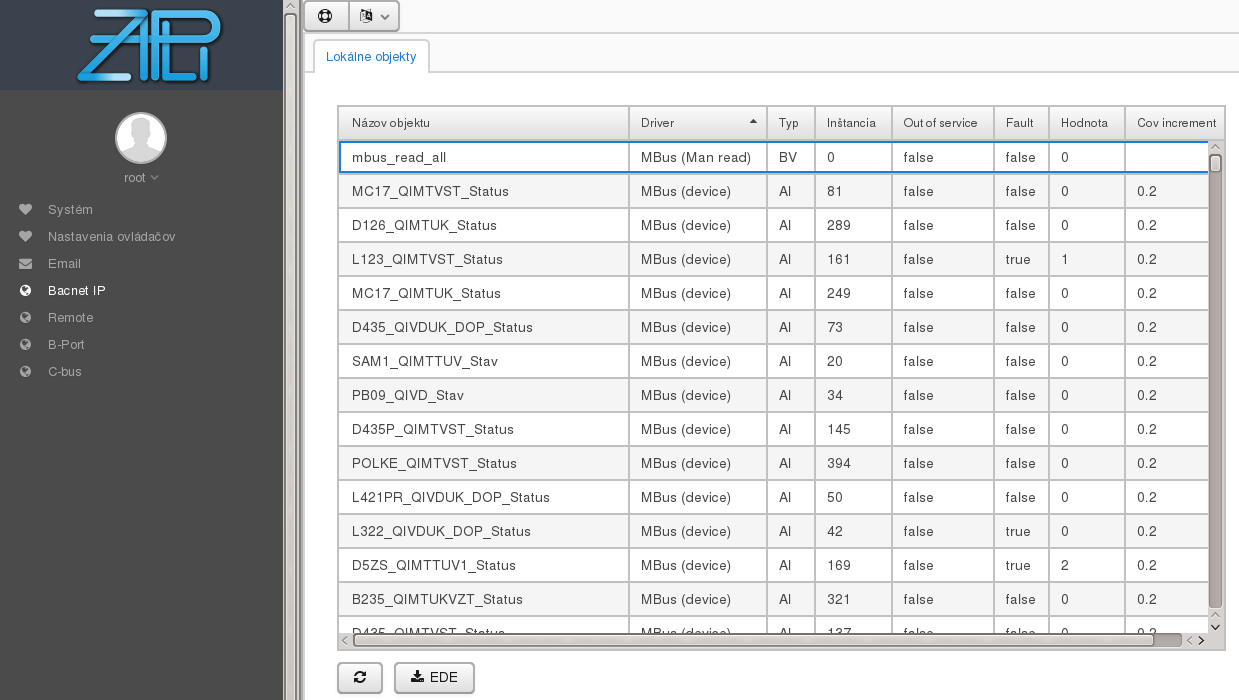
Task: Select the L123_QIMTVST_Status row
Action: pyautogui.click(x=483, y=259)
